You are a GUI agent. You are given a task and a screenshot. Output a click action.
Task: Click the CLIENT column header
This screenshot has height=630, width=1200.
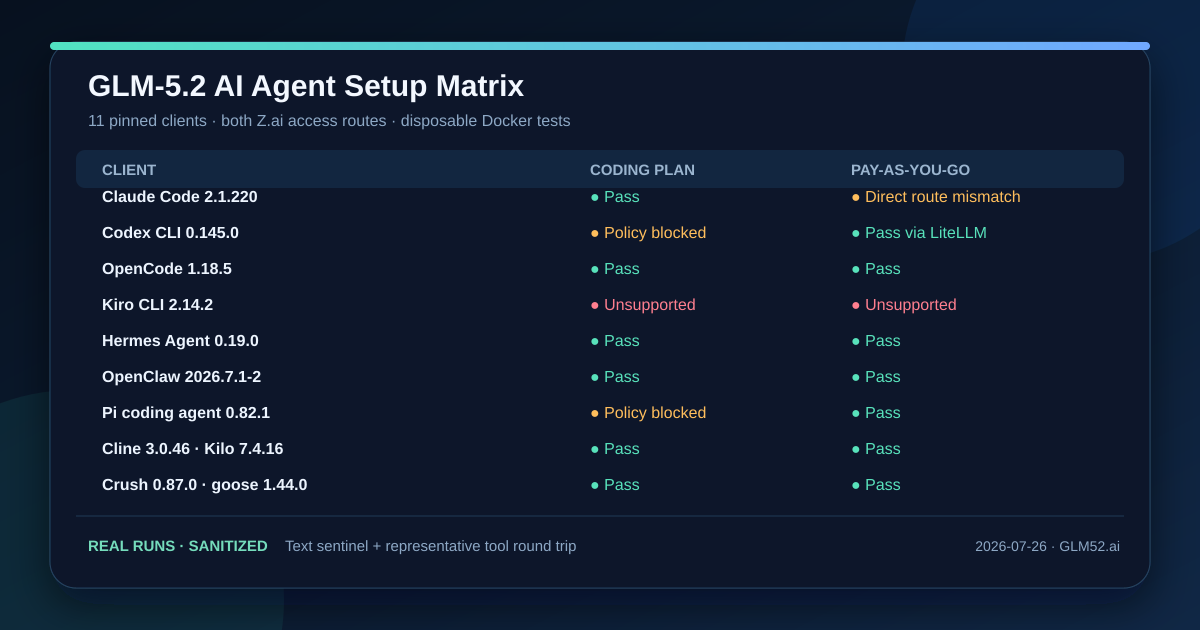[129, 170]
